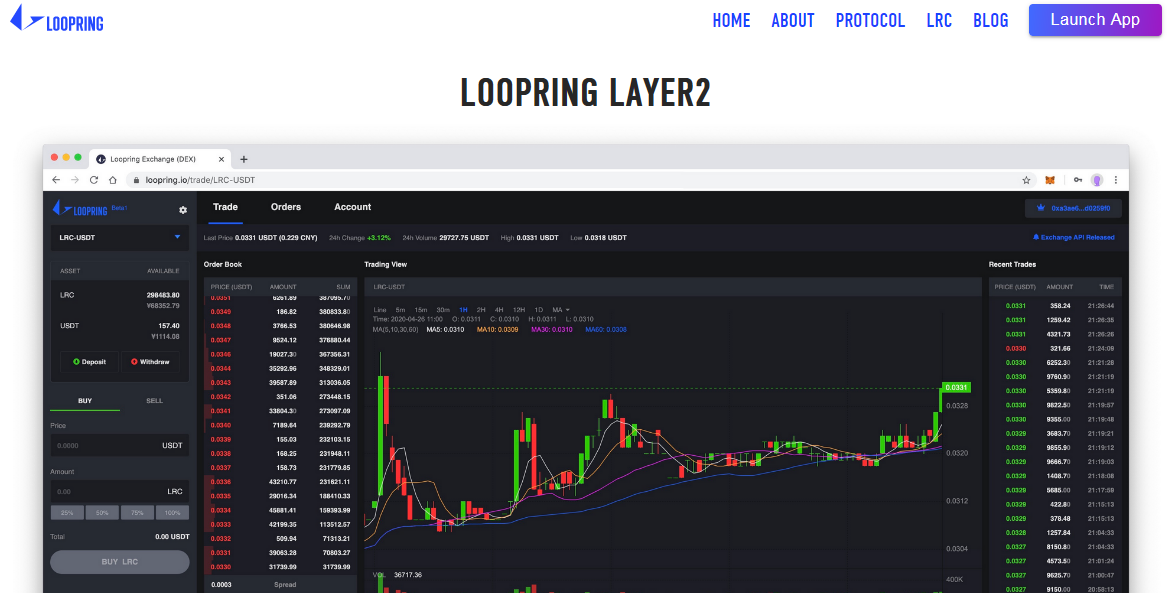Click the browser reload icon
Image resolution: width=1172 pixels, height=593 pixels.
point(93,180)
